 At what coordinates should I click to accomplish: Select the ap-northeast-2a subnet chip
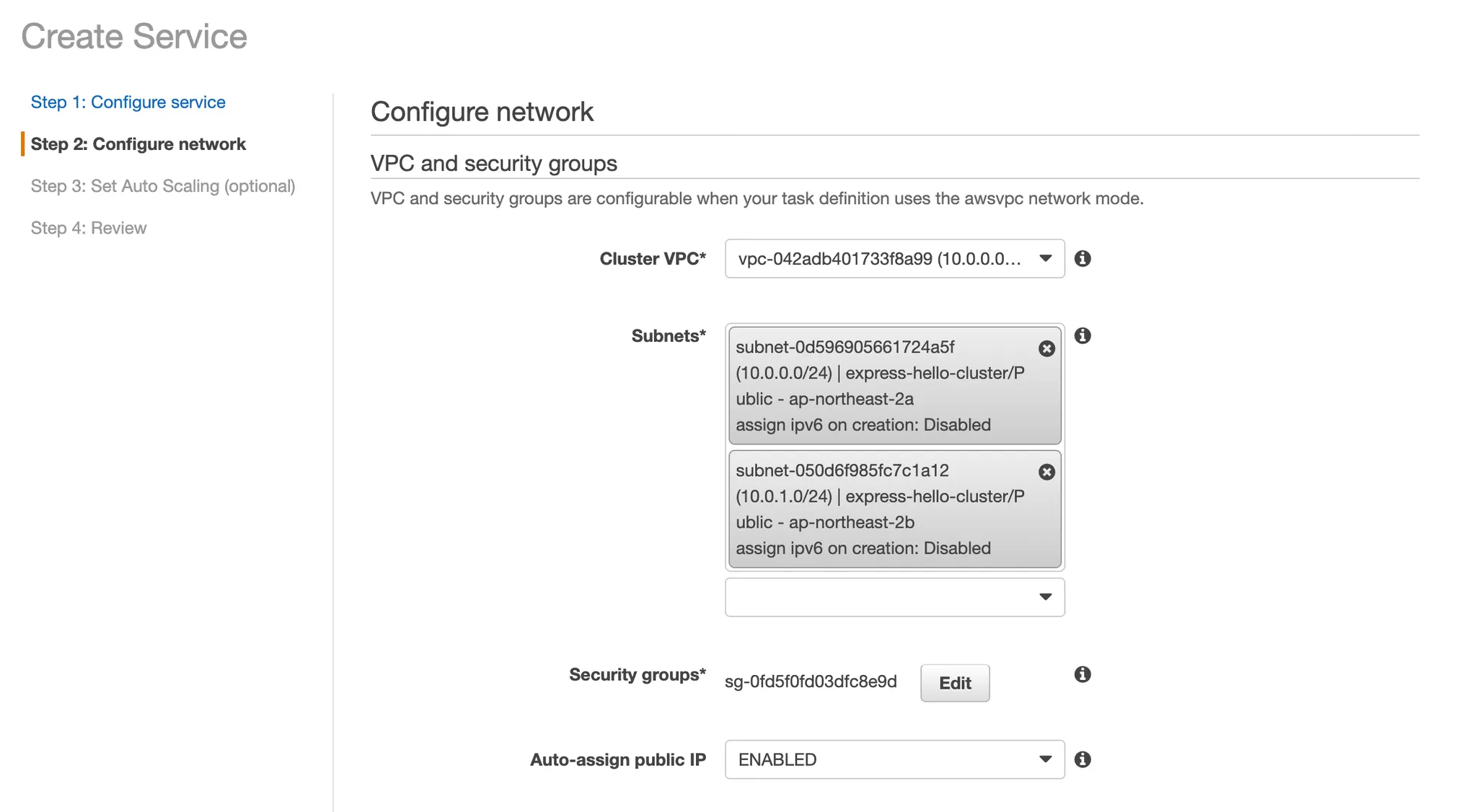894,386
